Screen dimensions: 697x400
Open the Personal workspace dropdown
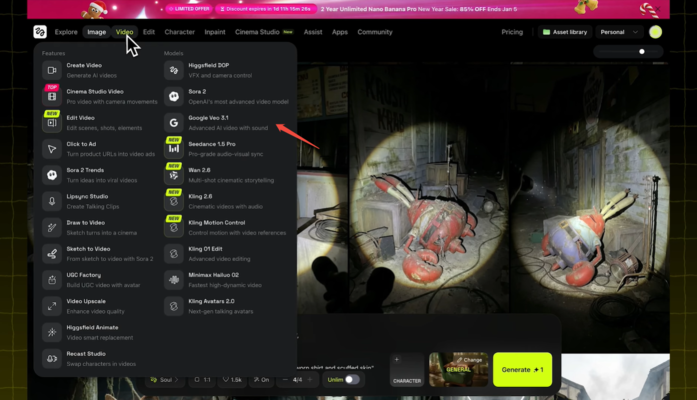tap(619, 32)
